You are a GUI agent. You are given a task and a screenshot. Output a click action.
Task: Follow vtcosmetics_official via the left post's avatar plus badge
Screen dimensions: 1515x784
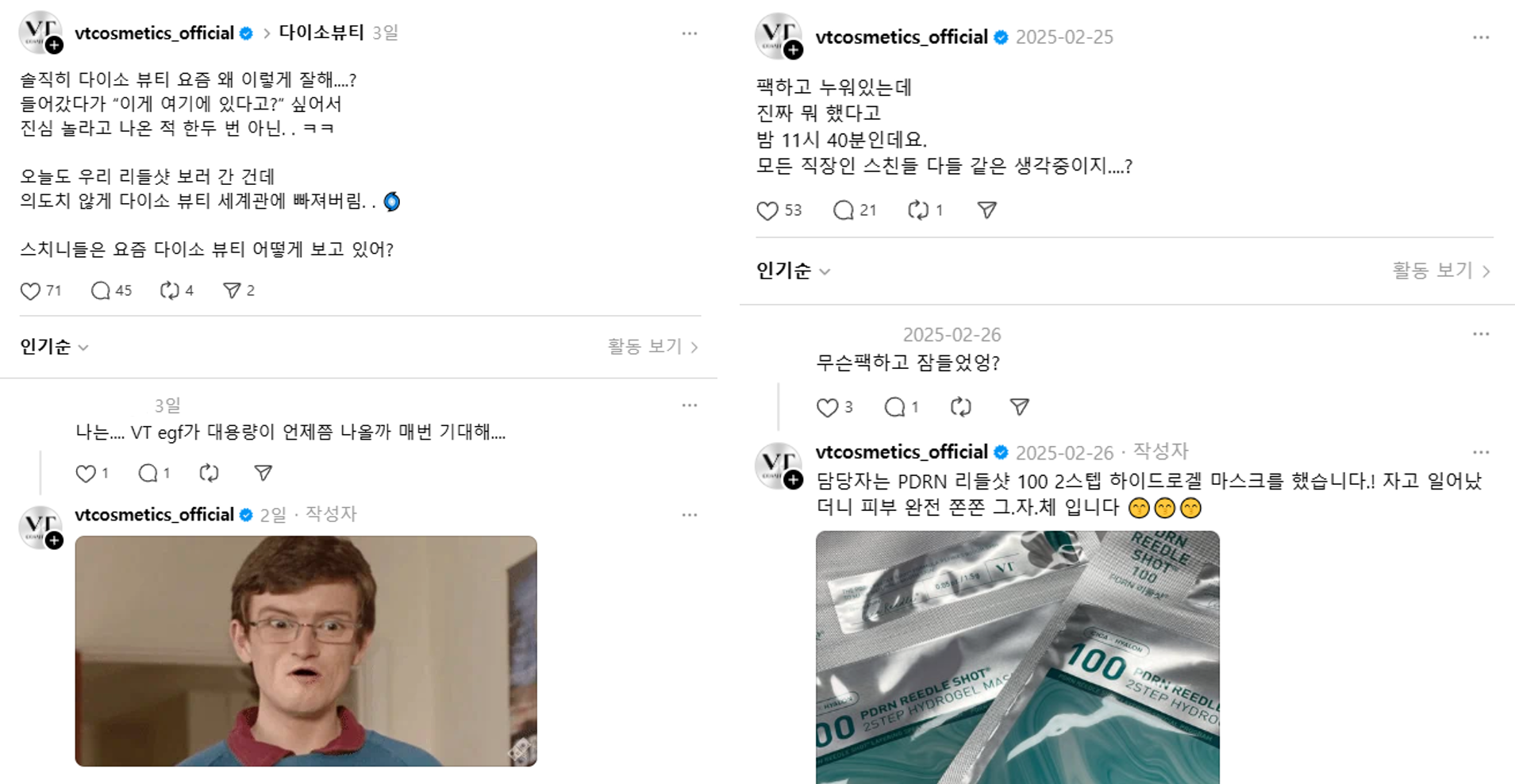tap(54, 46)
